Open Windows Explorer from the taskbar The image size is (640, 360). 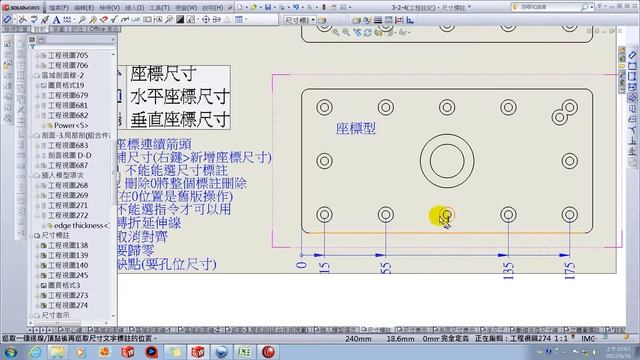pyautogui.click(x=58, y=352)
